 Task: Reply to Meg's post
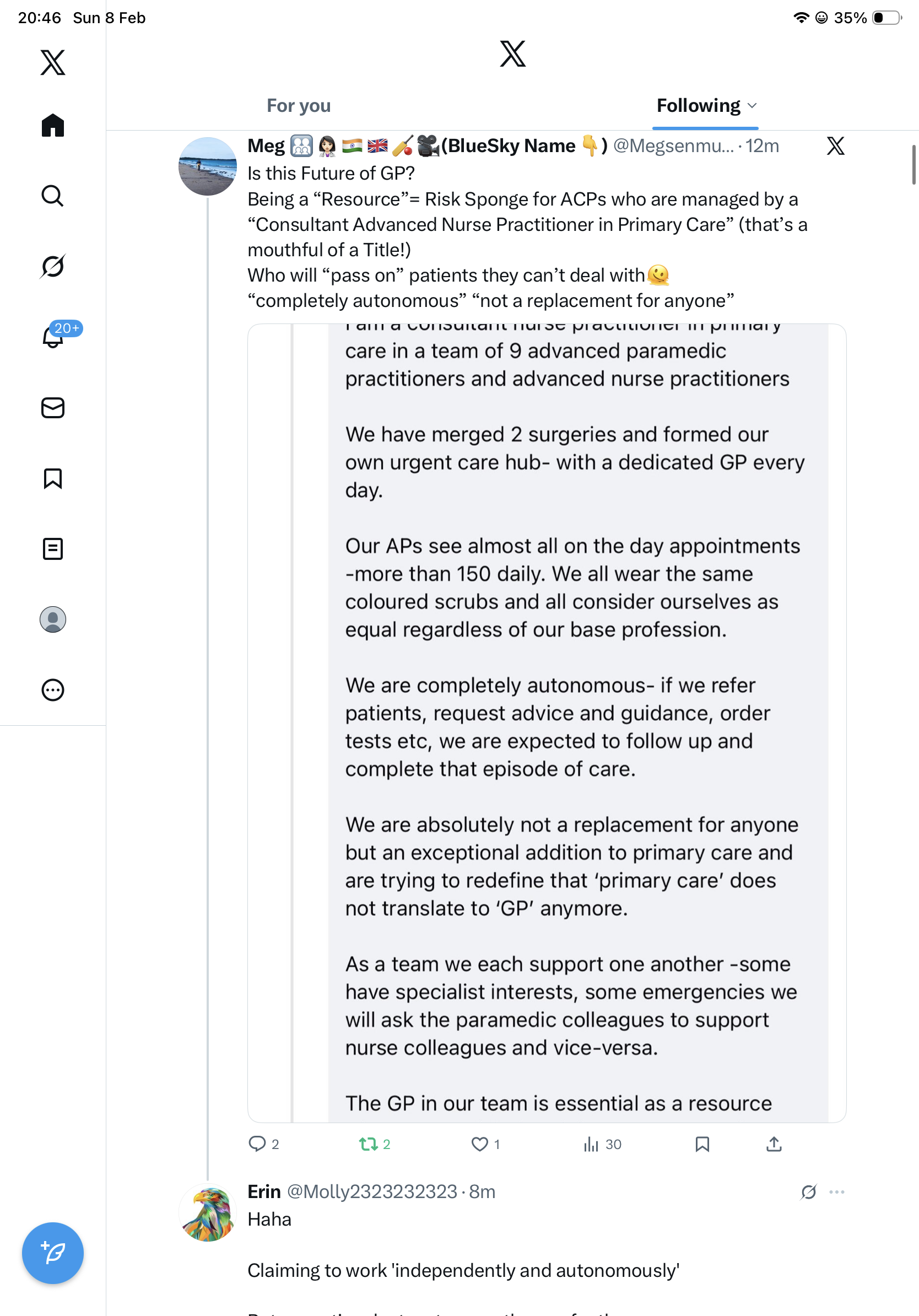point(257,1144)
